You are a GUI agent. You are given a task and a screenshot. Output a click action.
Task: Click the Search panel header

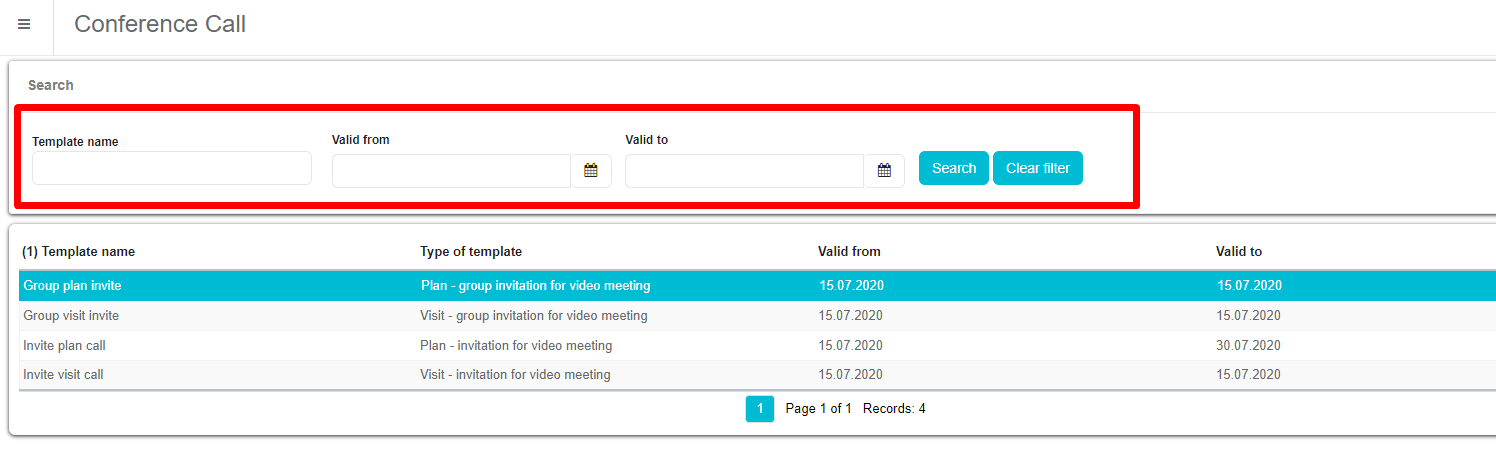pos(51,86)
